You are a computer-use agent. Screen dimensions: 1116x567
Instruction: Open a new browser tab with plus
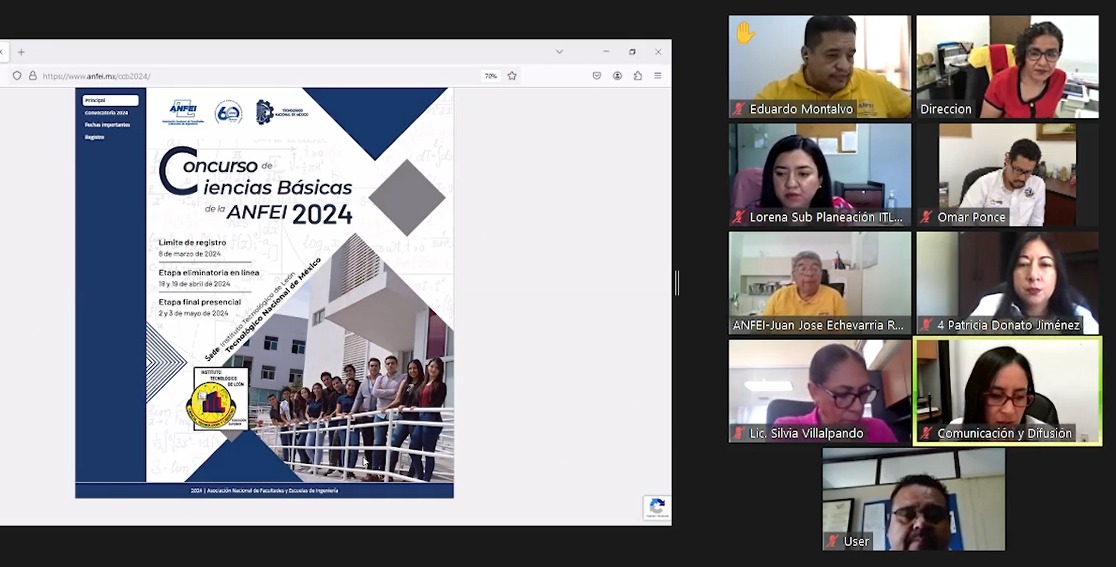(x=21, y=52)
